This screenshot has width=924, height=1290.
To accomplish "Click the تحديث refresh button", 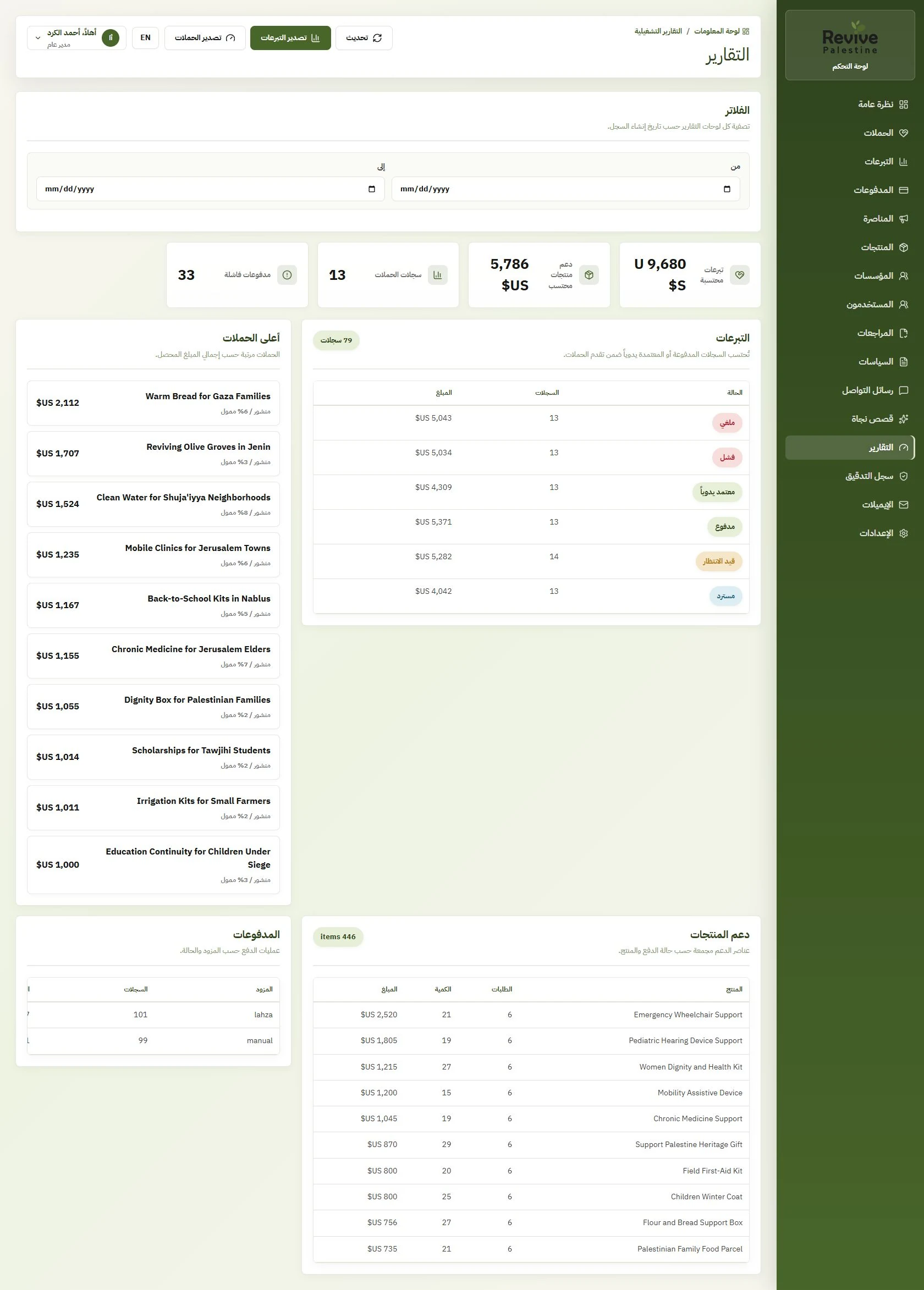I will pos(364,38).
